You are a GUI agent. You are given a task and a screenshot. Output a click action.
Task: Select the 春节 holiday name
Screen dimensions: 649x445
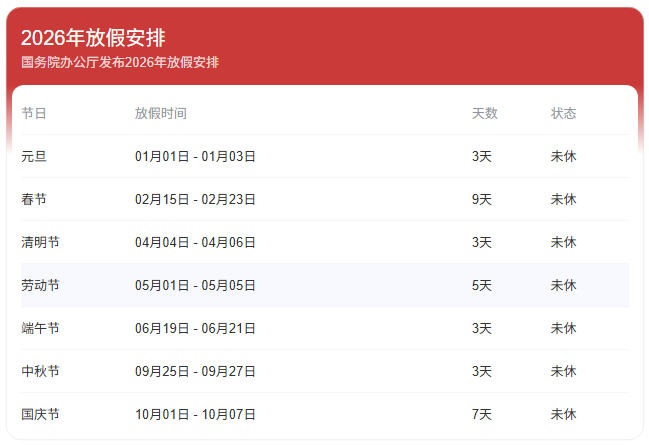34,199
